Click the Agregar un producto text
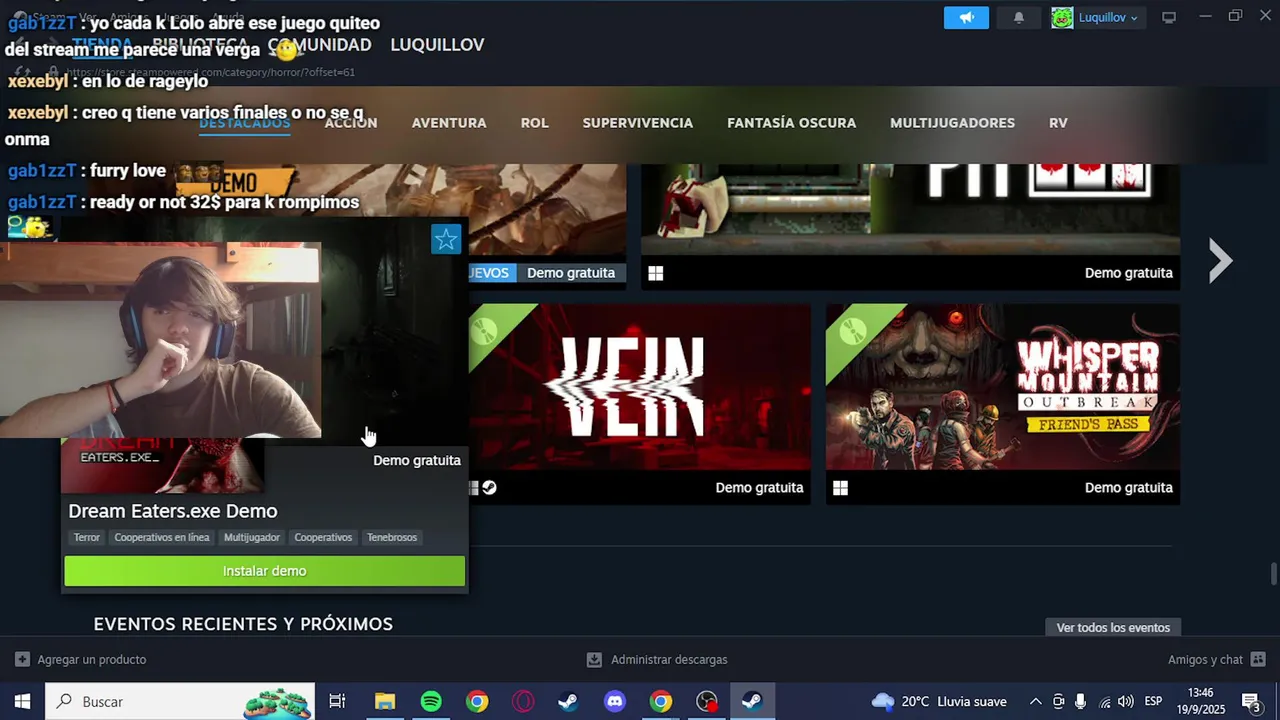Screen dimensions: 1280x720 (x=92, y=660)
